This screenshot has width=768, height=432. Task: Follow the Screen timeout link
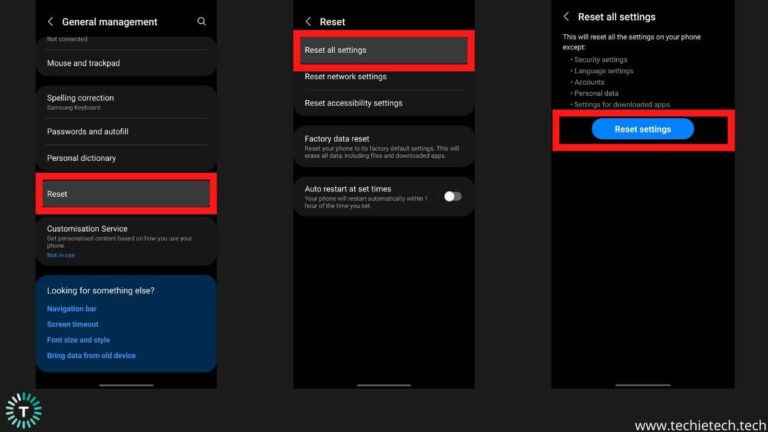tap(73, 325)
